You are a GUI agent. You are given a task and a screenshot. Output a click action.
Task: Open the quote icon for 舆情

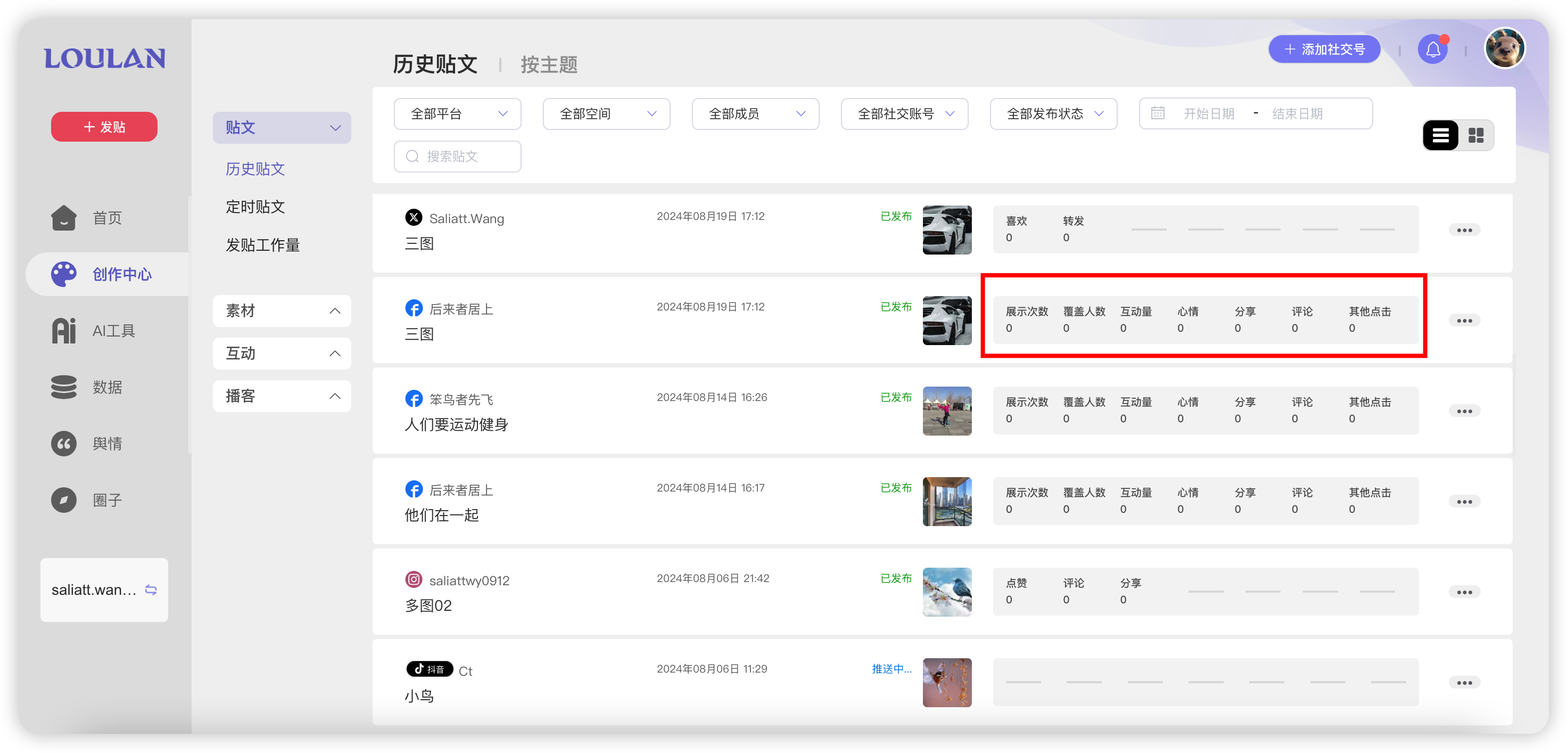pyautogui.click(x=63, y=444)
